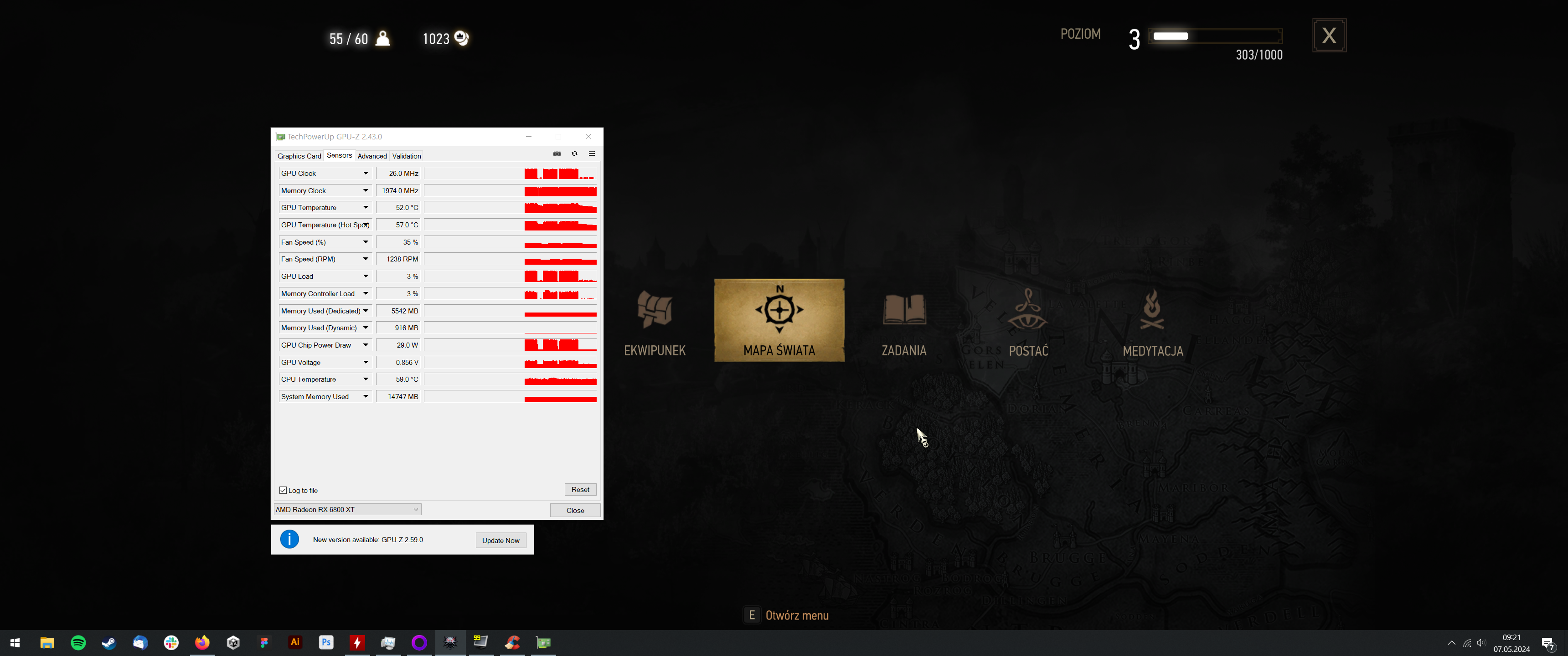Click the coin icon beside 1023
The image size is (1568, 656).
point(462,38)
